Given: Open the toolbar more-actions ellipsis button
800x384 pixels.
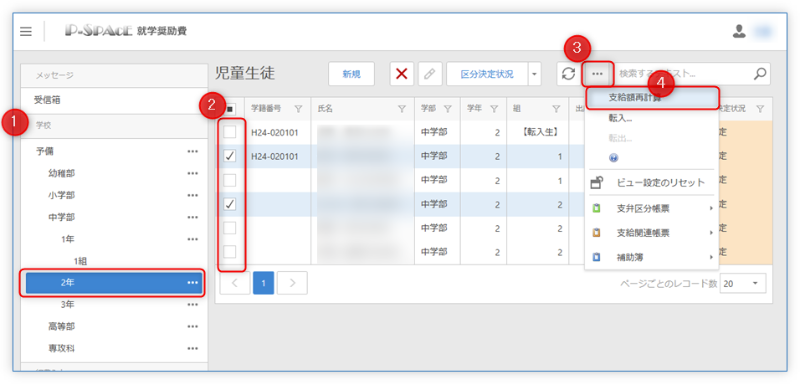Looking at the screenshot, I should pyautogui.click(x=597, y=74).
